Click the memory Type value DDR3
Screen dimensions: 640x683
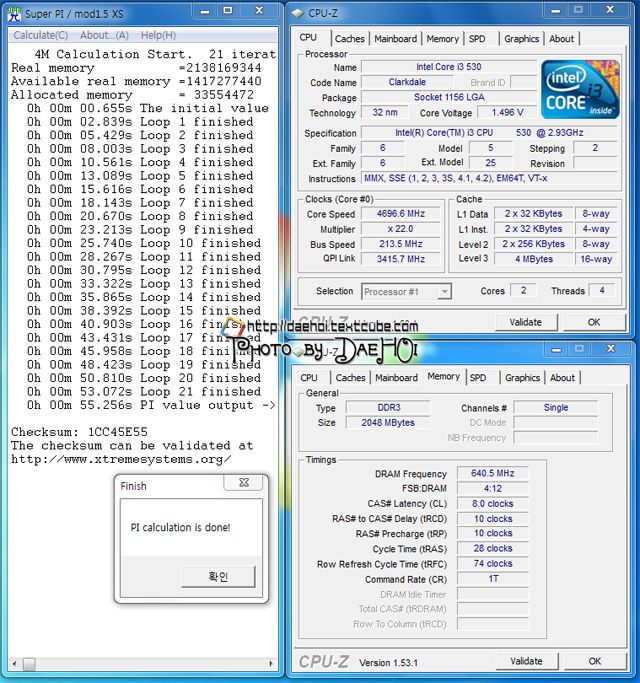(x=388, y=408)
